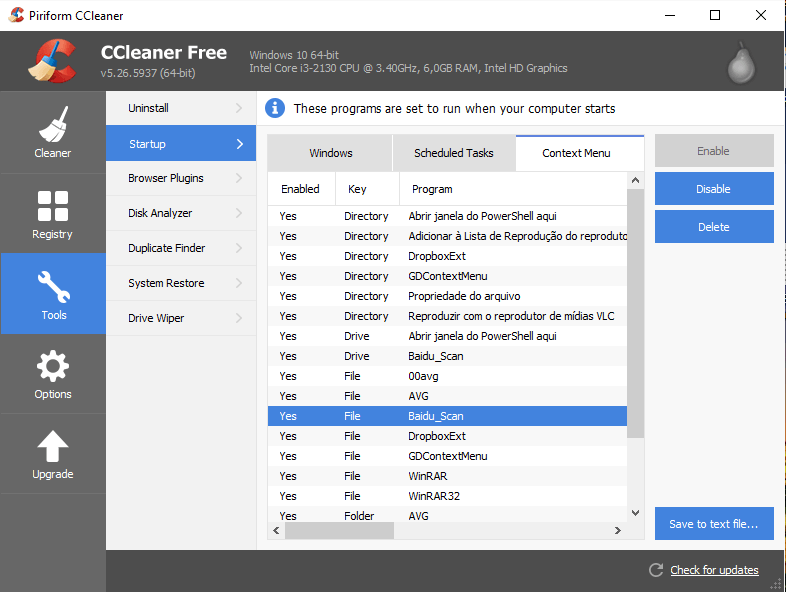Select the WinRAR32 row
Viewport: 786px width, 592px height.
coord(447,496)
